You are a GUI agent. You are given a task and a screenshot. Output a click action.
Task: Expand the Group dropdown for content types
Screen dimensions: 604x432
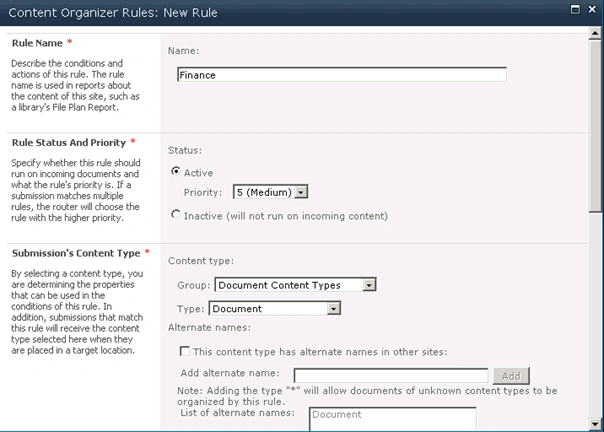[x=295, y=285]
